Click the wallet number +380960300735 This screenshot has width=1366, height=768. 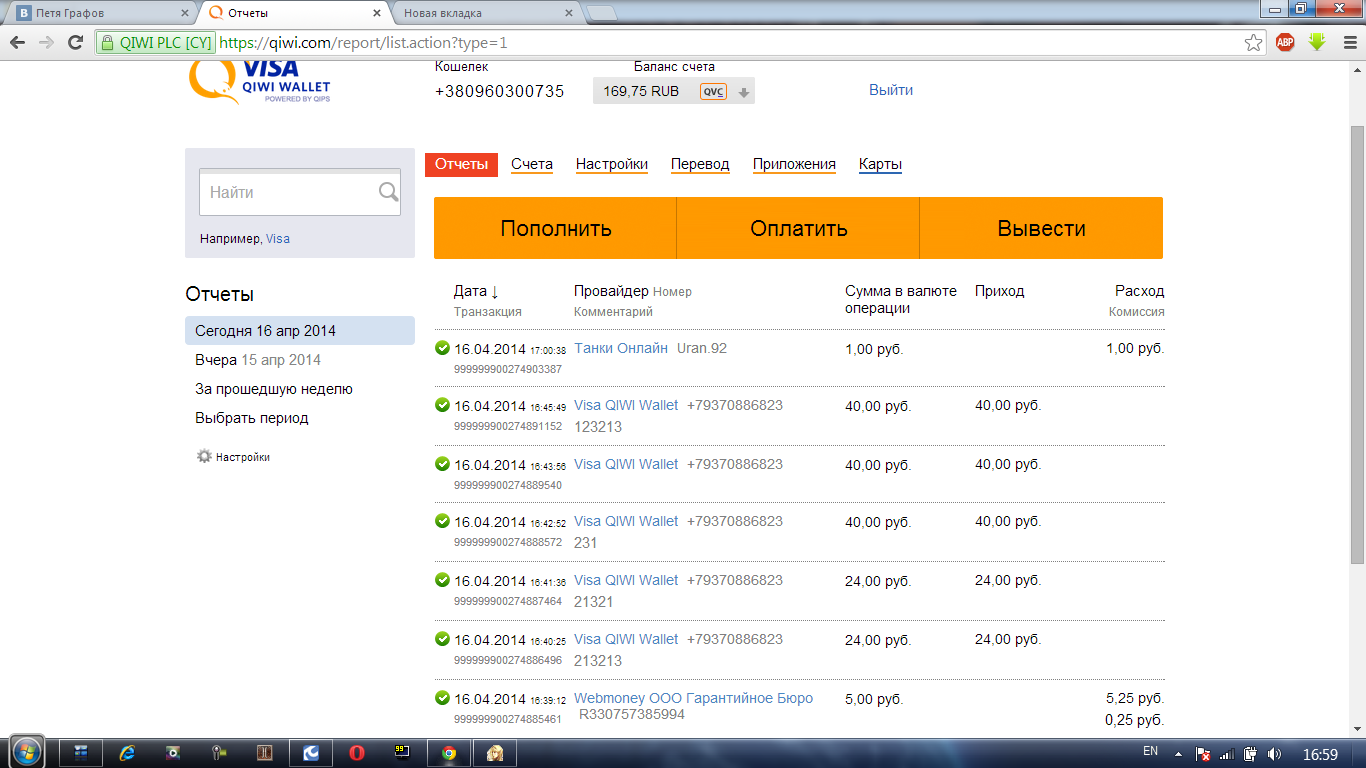point(499,91)
